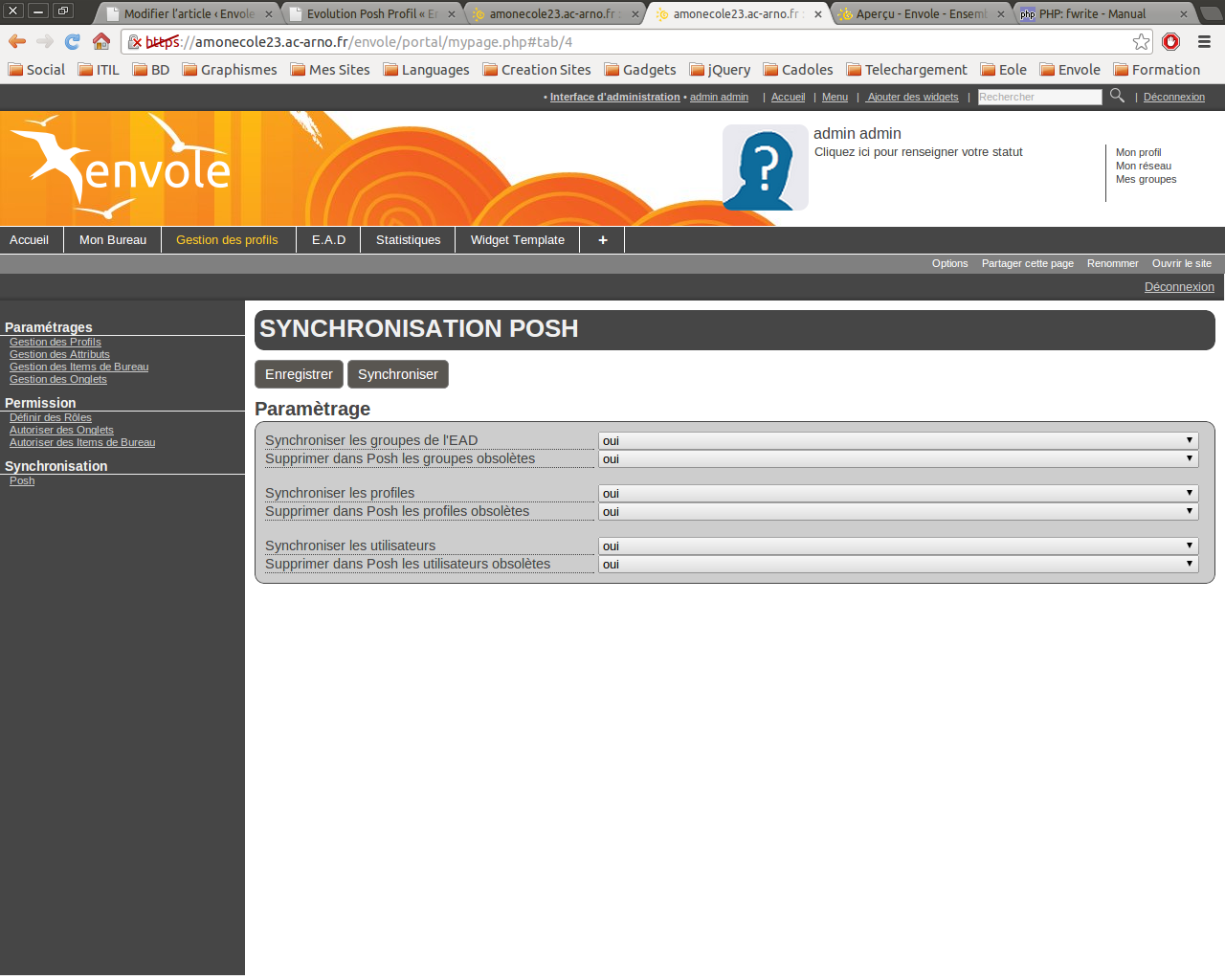Screen dimensions: 1225x980
Task: Click the browser back arrow
Action: point(17,42)
